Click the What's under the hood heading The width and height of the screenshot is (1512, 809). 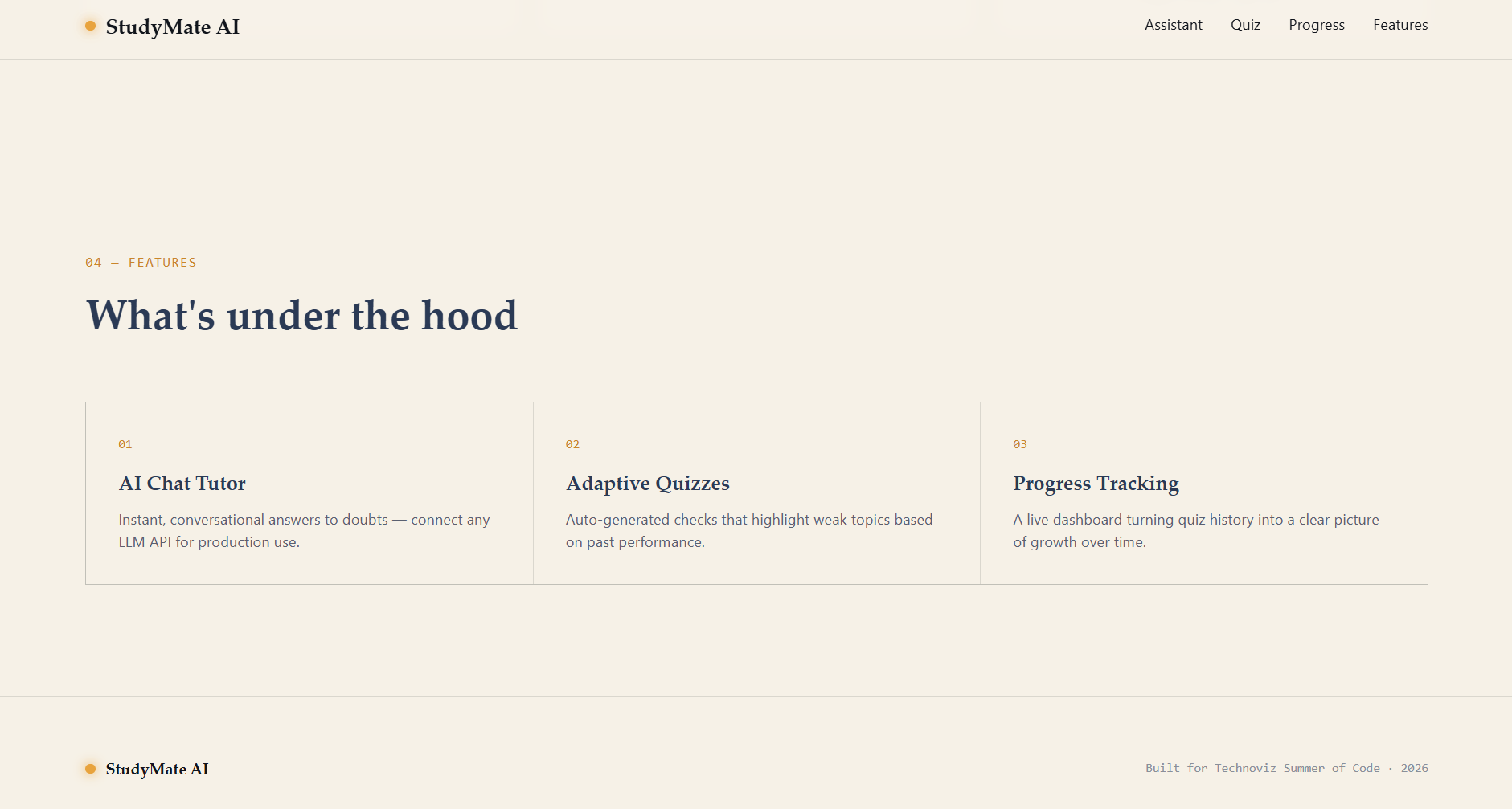(302, 315)
